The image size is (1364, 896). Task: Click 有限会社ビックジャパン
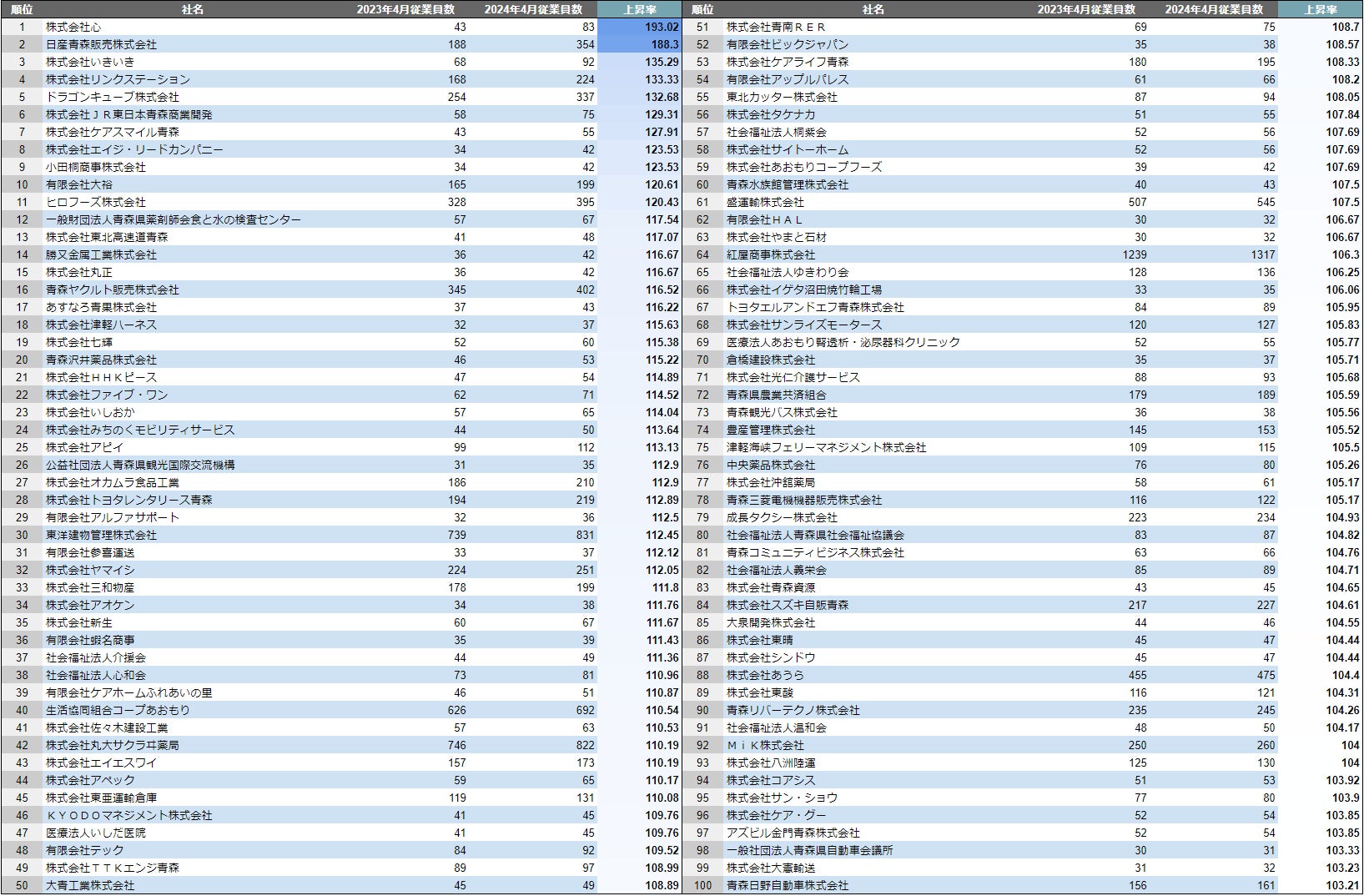(788, 44)
